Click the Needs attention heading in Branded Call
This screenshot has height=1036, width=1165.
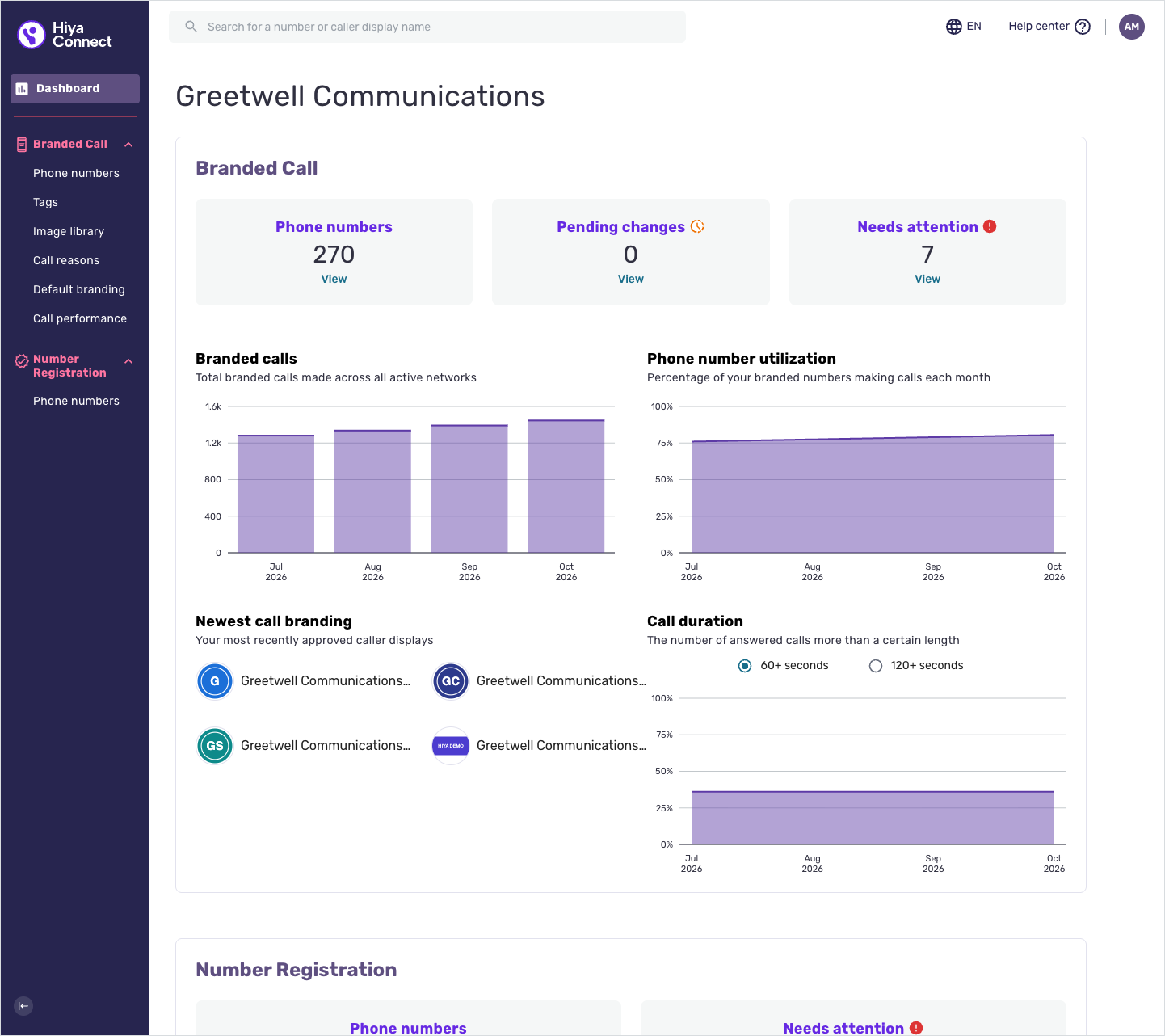point(918,227)
